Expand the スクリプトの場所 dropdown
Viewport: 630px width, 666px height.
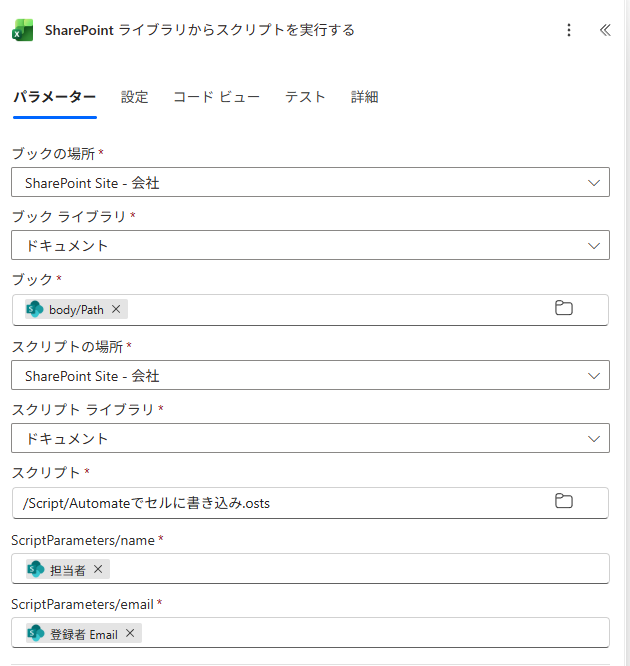(594, 376)
